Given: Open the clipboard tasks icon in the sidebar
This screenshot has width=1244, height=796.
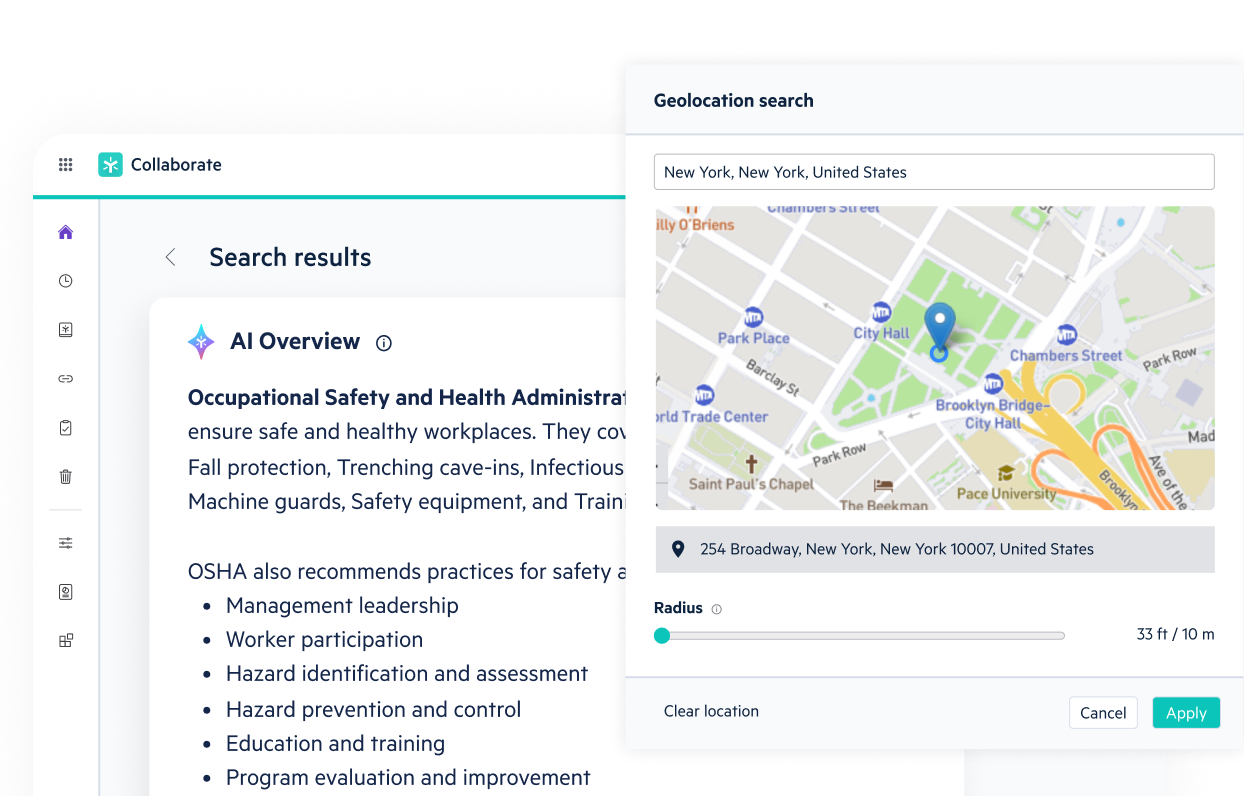Looking at the screenshot, I should pyautogui.click(x=66, y=428).
